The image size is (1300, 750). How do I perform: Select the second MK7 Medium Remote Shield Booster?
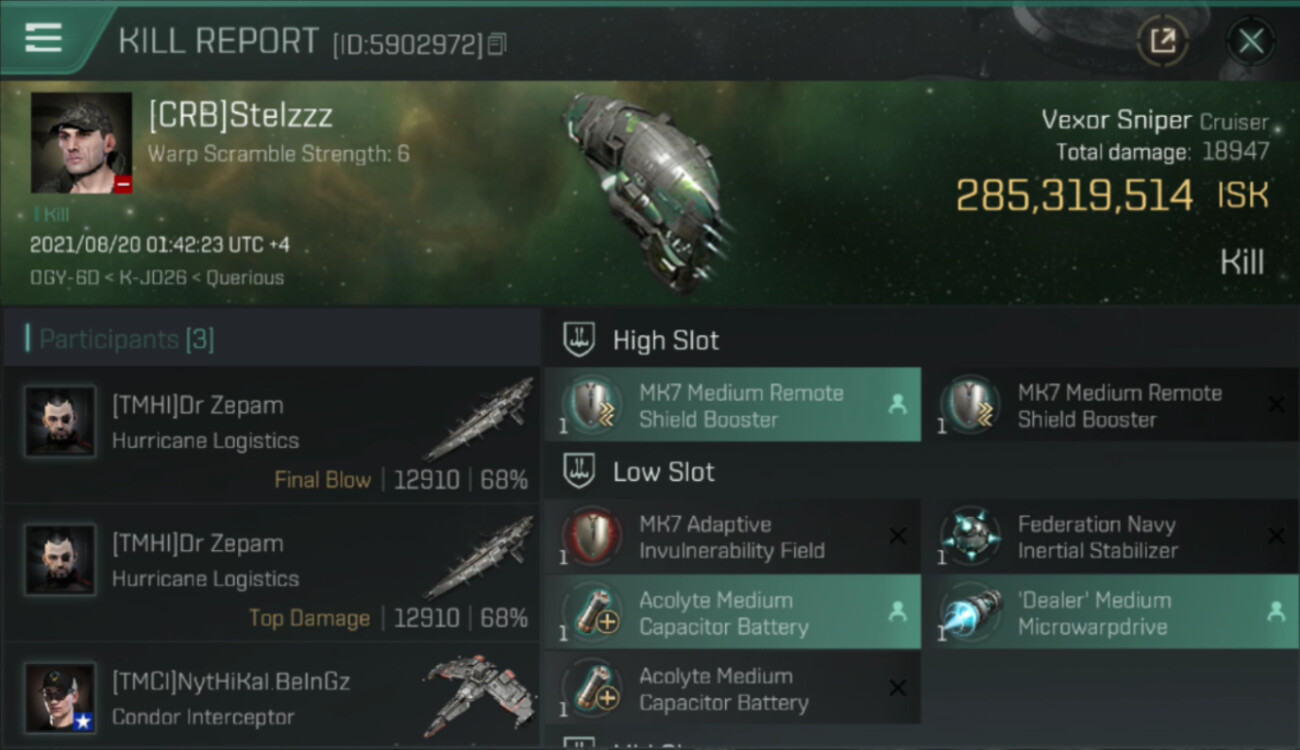1110,405
